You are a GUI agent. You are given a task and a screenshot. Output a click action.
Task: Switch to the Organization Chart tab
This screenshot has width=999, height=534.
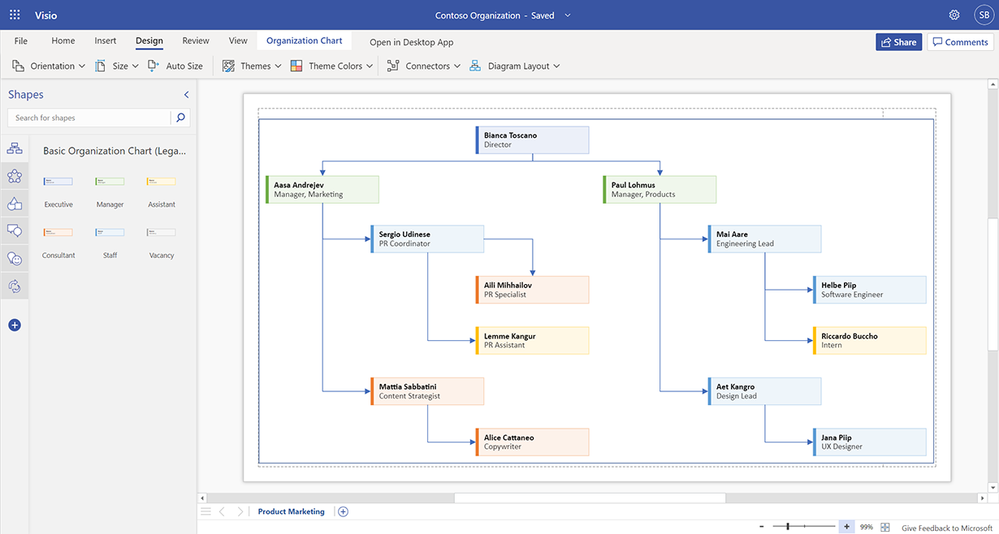click(305, 41)
